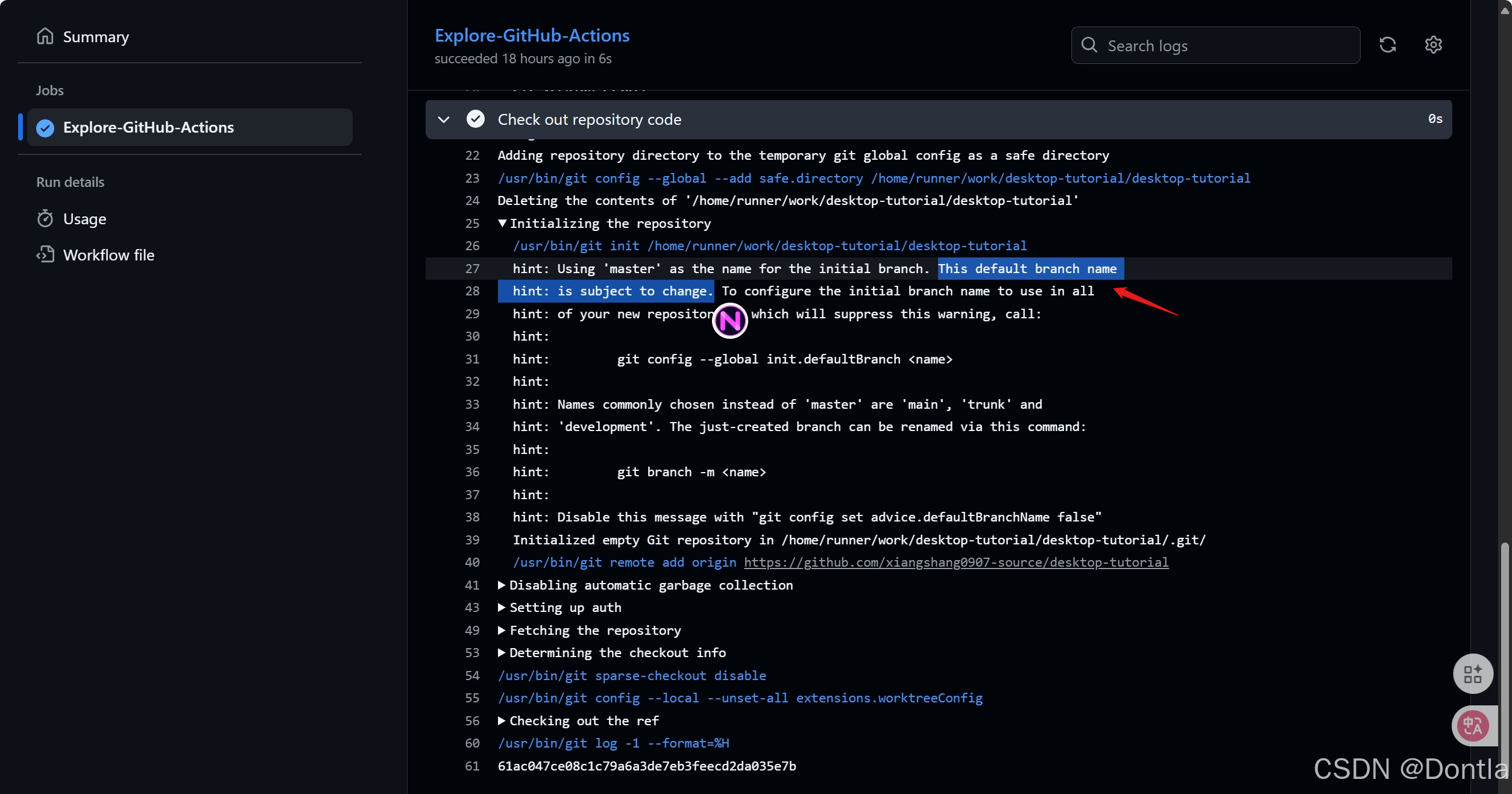
Task: Click the success checkmark on Check out repository code
Action: 476,119
